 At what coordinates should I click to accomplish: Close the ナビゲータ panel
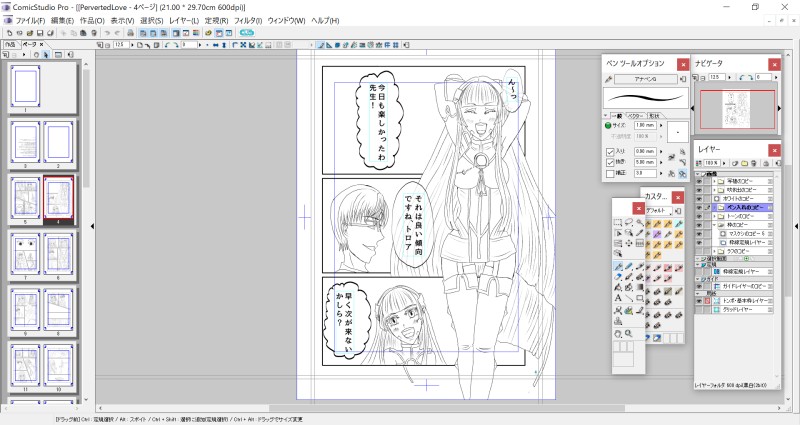point(775,64)
